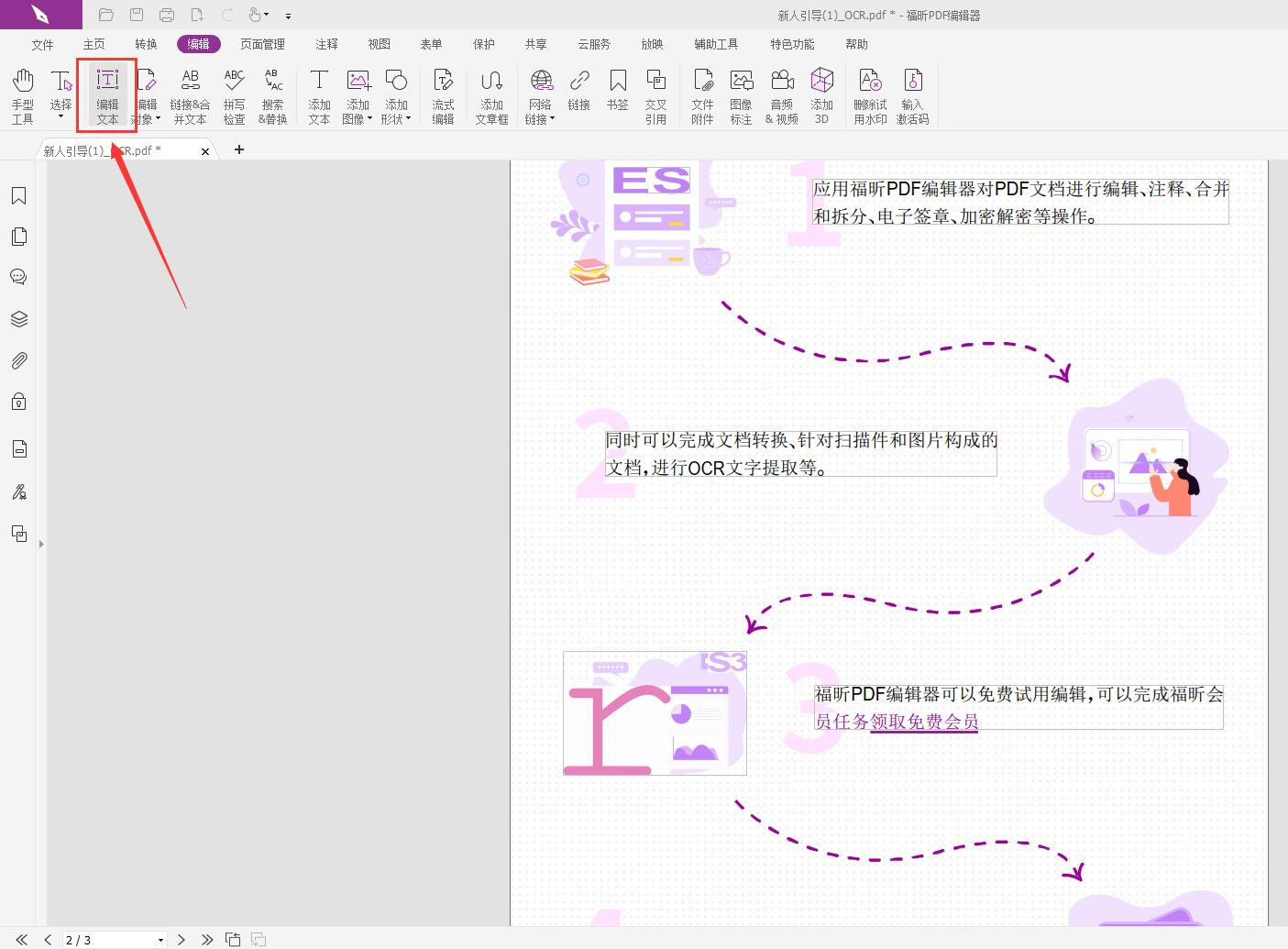Switch to the 保护 (Protect) ribbon tab

(x=483, y=43)
